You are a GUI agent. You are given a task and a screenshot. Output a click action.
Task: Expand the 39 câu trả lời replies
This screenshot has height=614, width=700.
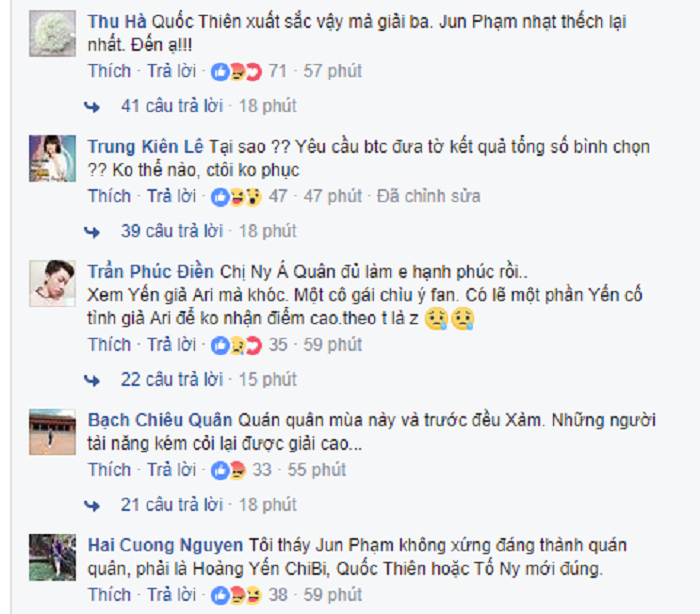172,231
